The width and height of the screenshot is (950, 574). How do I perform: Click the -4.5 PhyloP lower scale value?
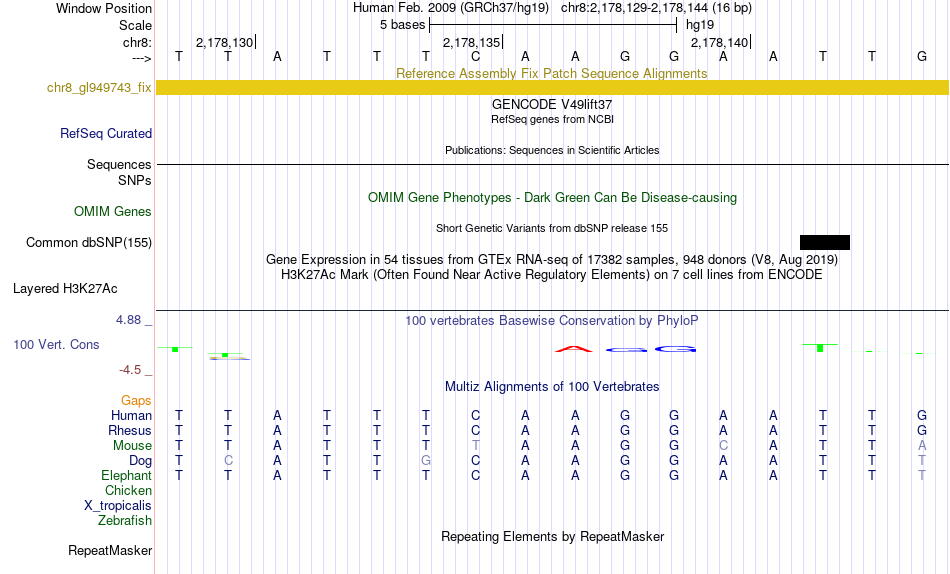[x=130, y=370]
